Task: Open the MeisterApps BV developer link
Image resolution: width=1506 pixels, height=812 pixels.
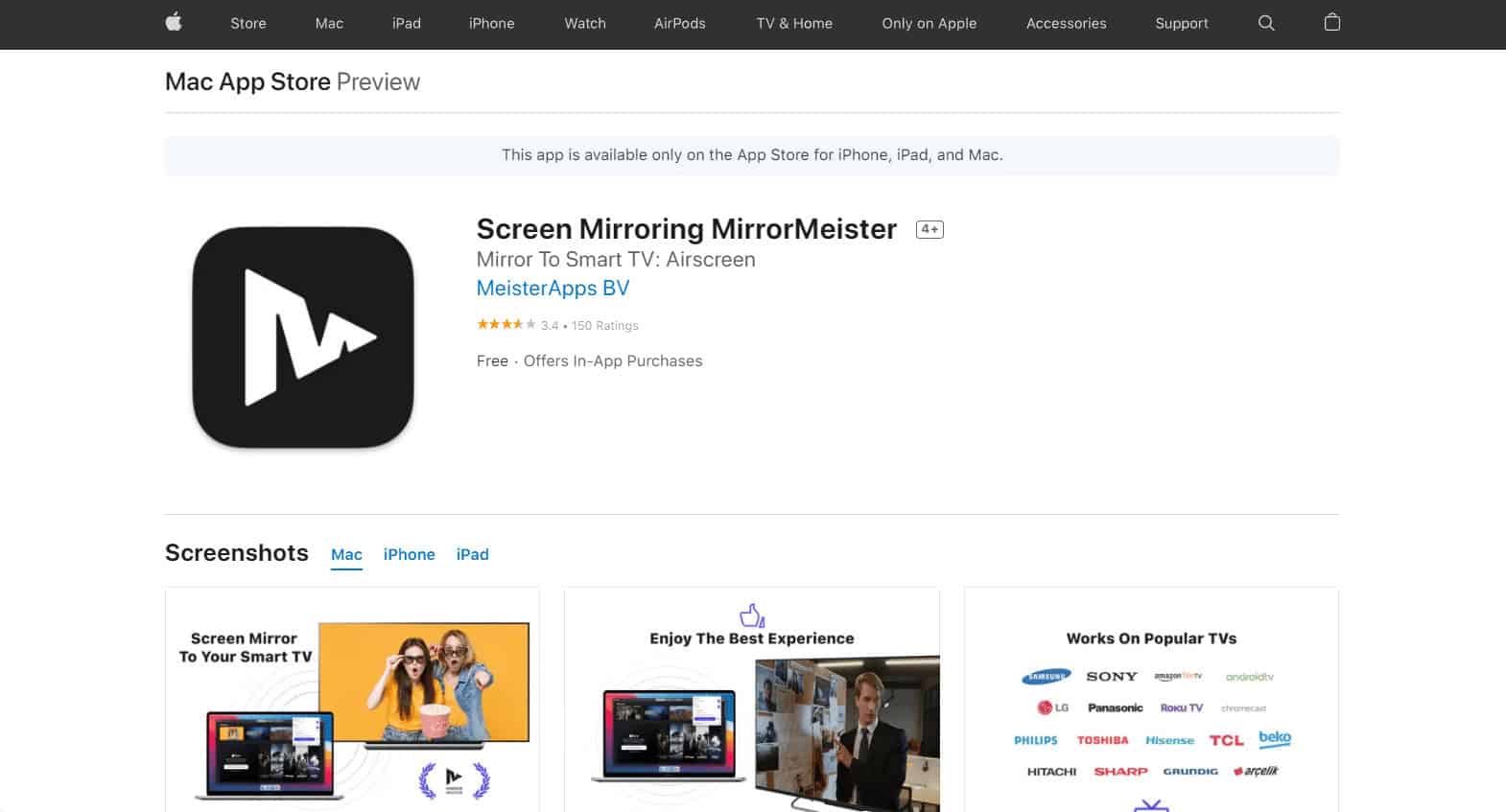Action: [x=553, y=289]
